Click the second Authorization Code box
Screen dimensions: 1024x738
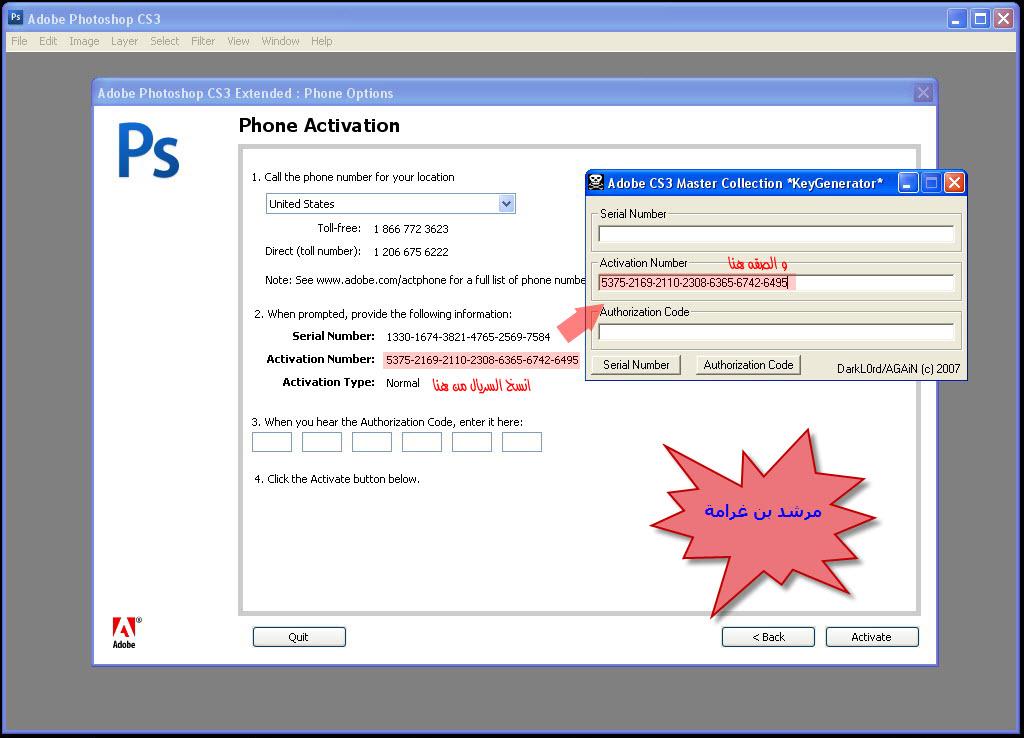322,442
